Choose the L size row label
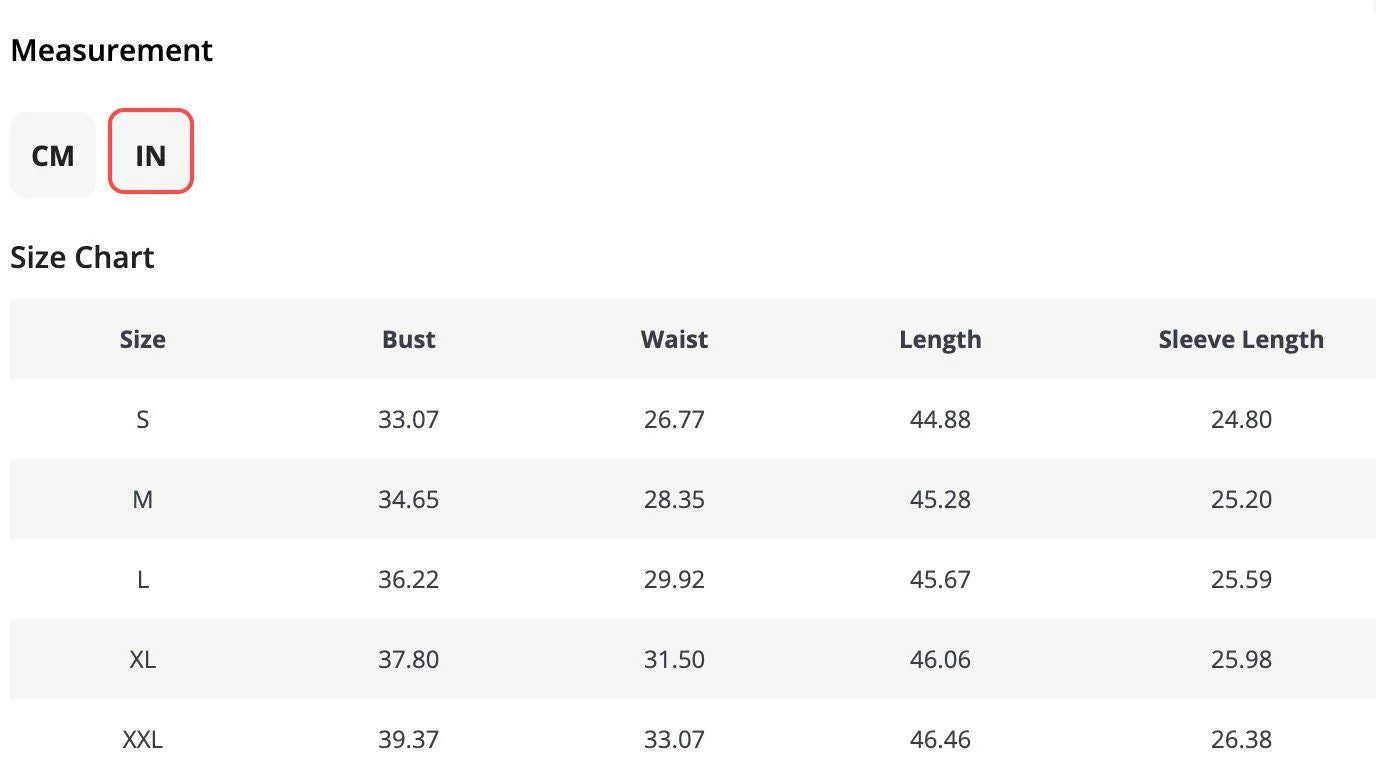1376x784 pixels. 142,579
